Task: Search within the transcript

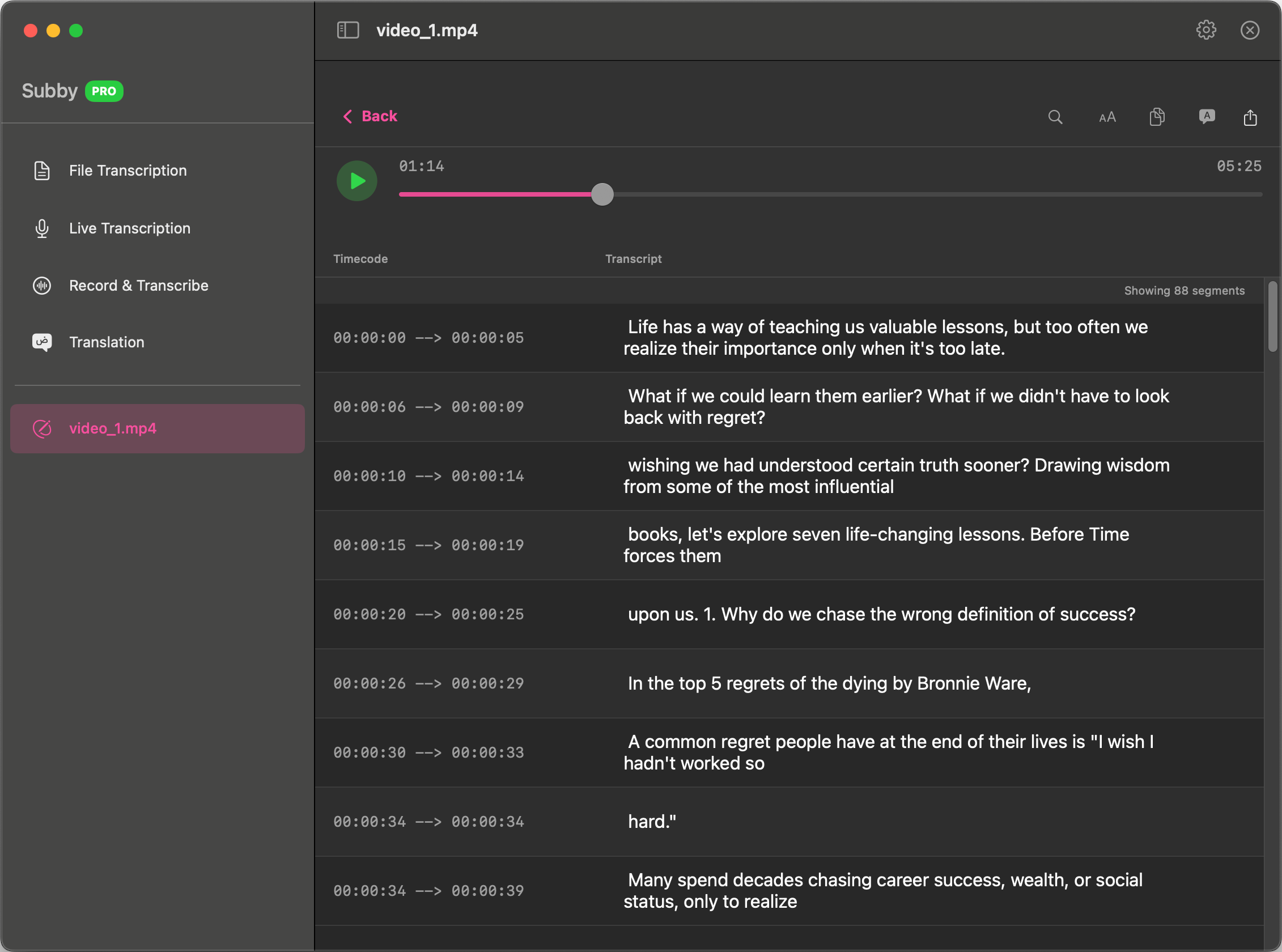Action: point(1055,117)
